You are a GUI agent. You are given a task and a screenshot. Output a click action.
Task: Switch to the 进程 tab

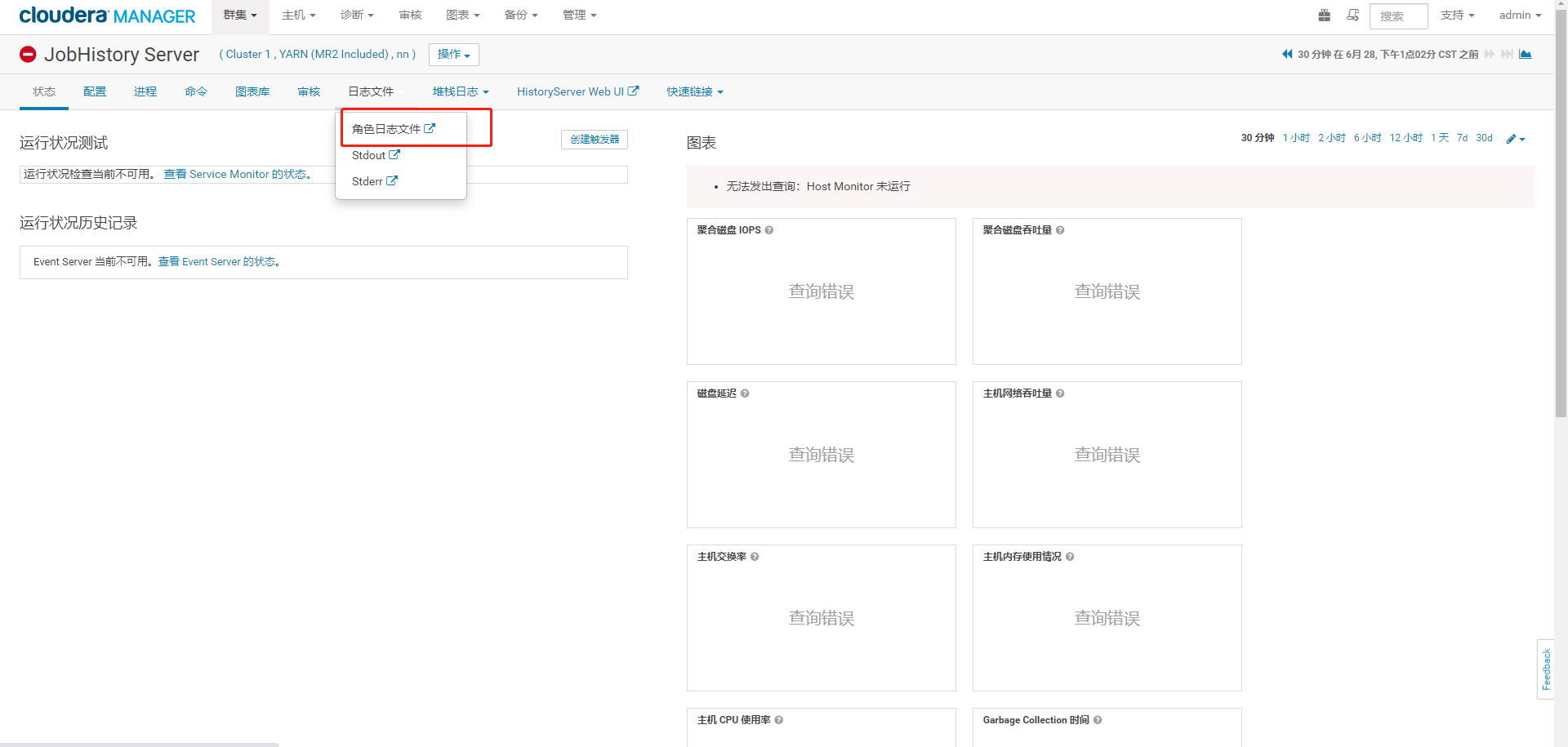(145, 91)
